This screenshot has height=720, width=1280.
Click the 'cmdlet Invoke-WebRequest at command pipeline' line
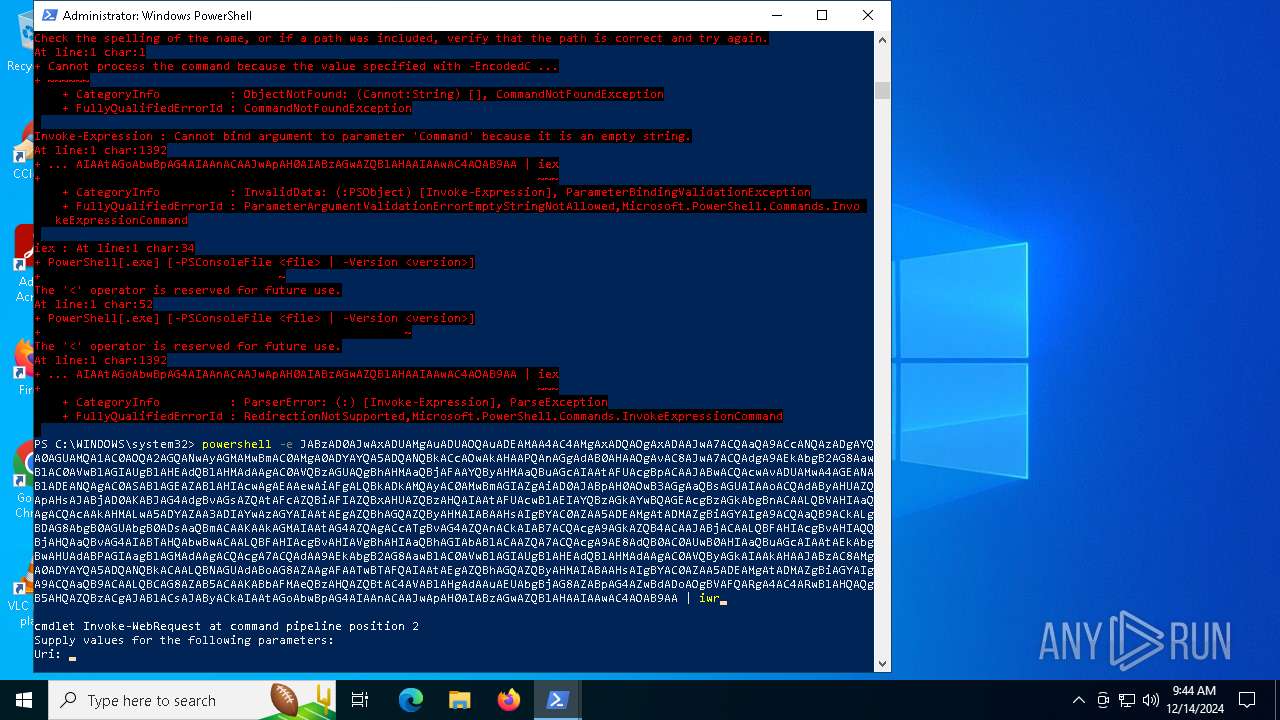click(x=226, y=626)
